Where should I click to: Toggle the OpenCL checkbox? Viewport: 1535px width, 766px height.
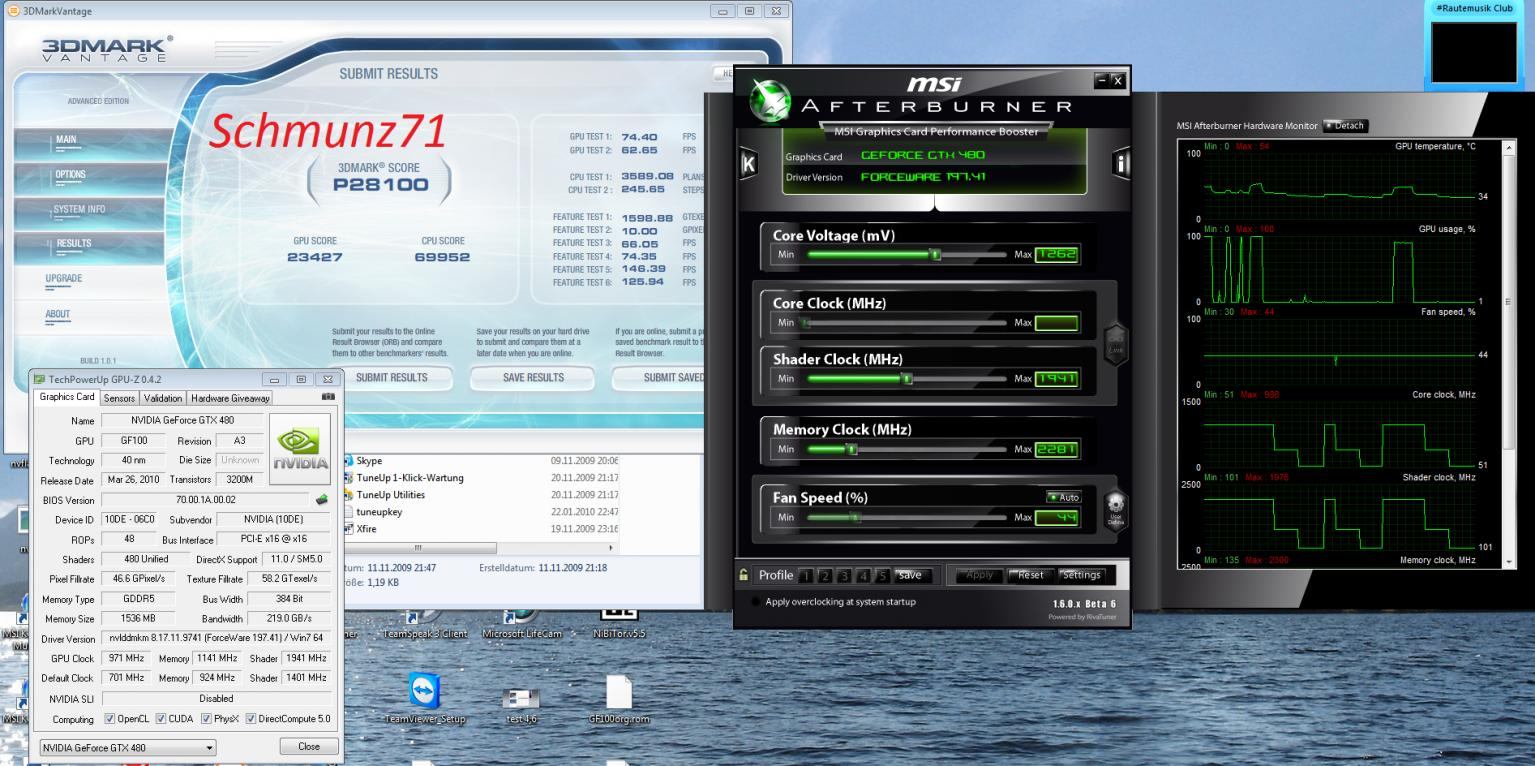pyautogui.click(x=111, y=719)
